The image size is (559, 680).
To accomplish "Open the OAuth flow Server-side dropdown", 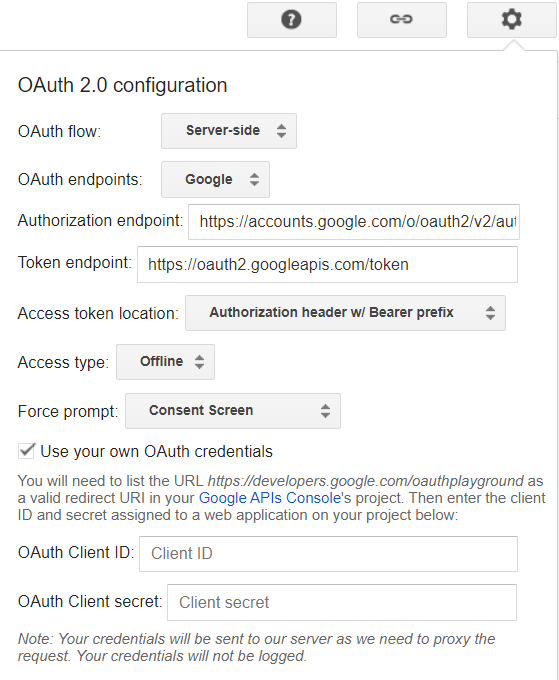I will click(x=229, y=131).
